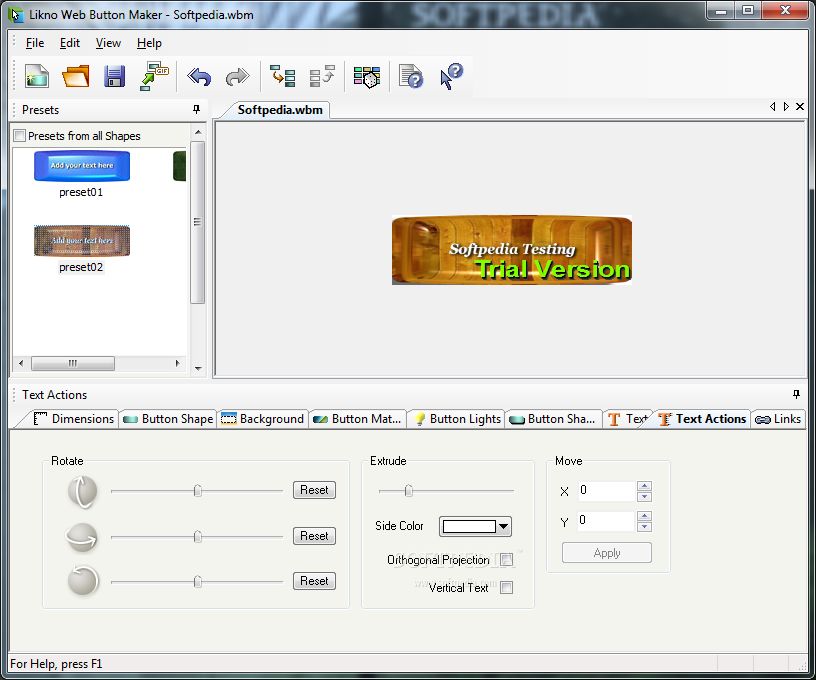Click the greyed save preset icon

322,76
